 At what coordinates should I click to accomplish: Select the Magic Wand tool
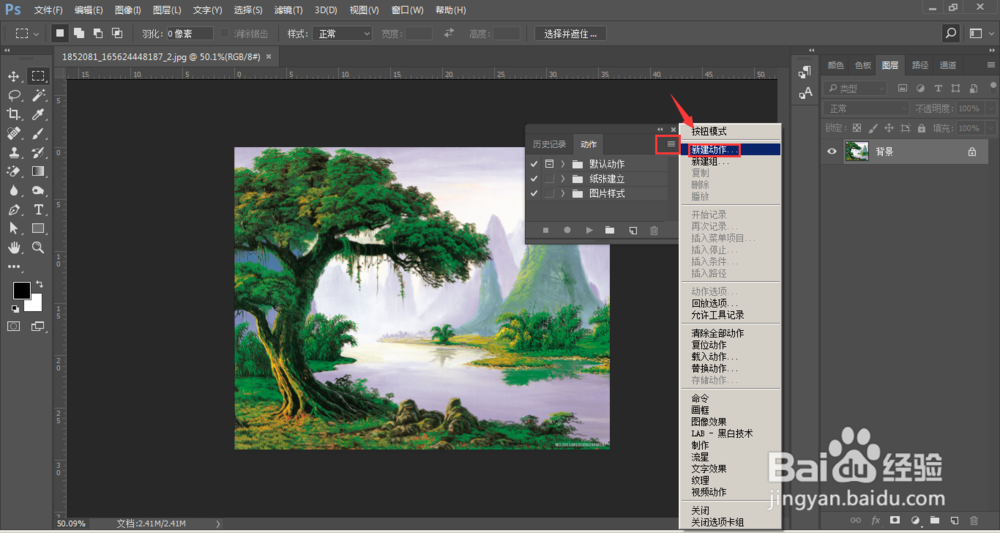click(x=38, y=96)
